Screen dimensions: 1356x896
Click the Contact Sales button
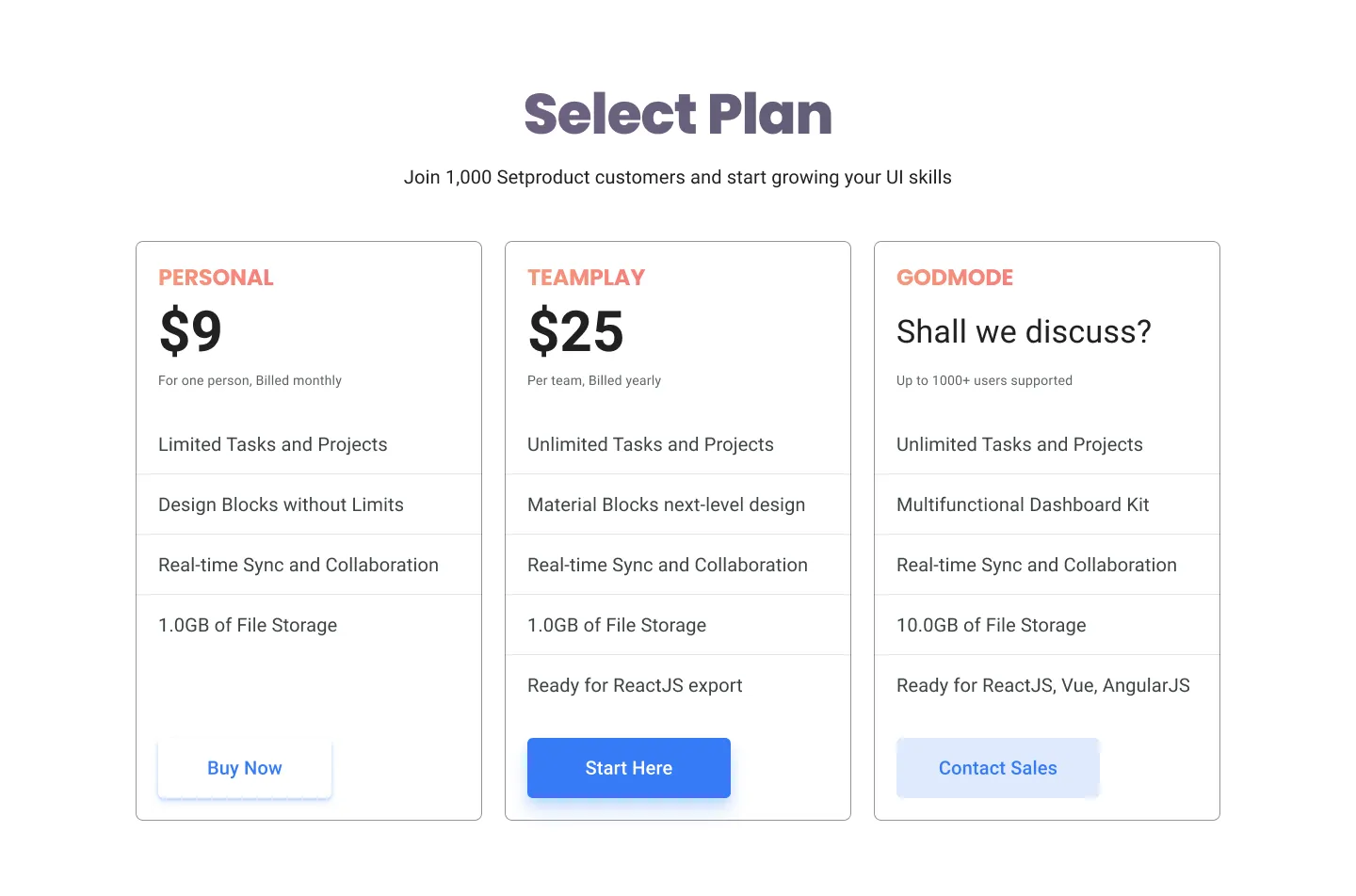point(997,768)
